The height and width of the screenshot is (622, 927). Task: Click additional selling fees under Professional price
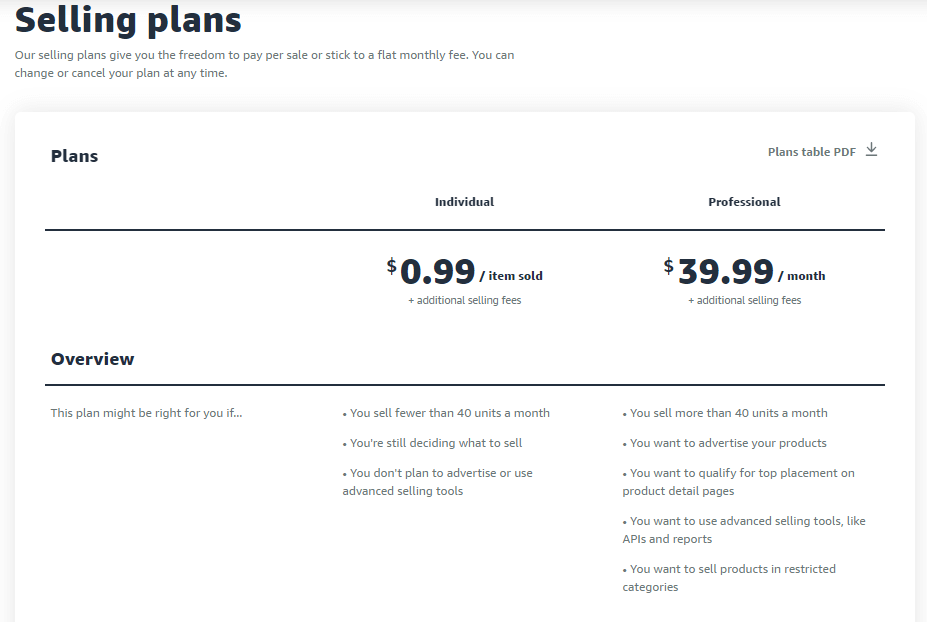744,300
